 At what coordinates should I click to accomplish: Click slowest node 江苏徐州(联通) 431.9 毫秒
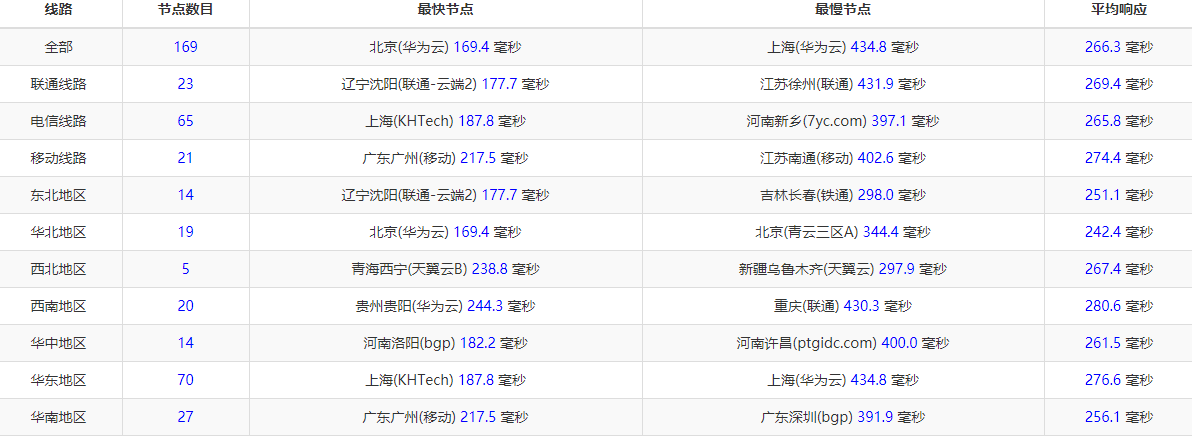(x=843, y=84)
